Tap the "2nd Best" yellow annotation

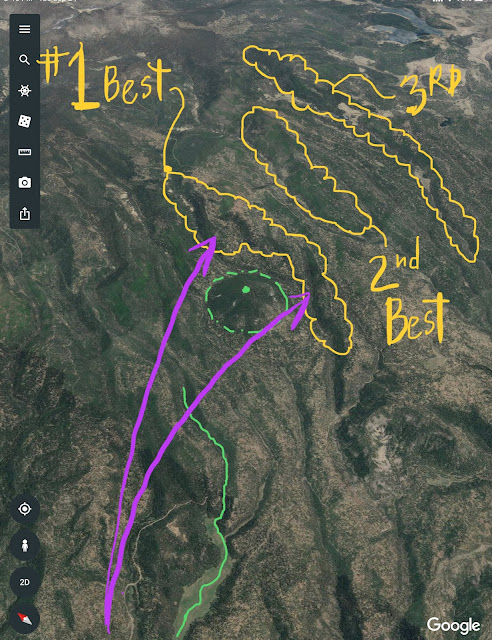[408, 296]
